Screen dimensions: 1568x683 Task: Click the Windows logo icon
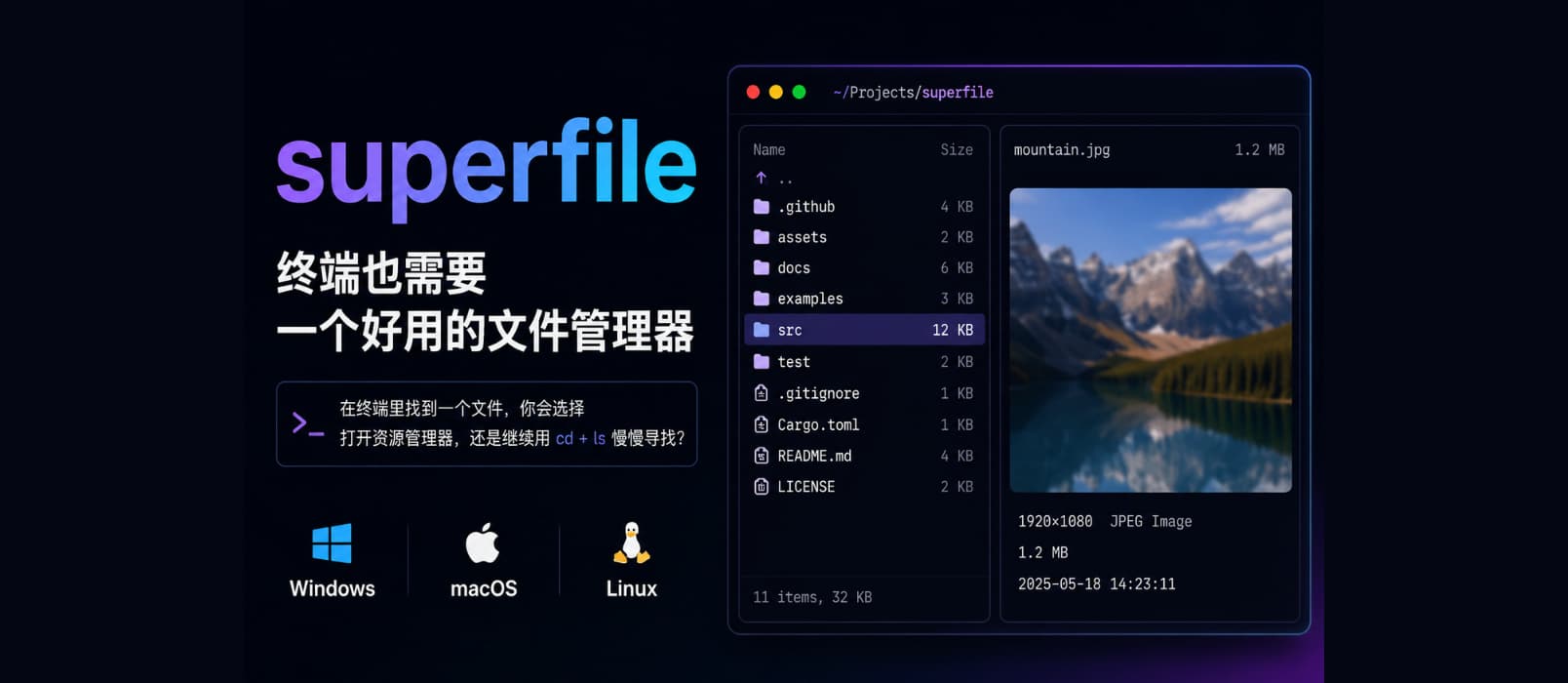pos(332,543)
